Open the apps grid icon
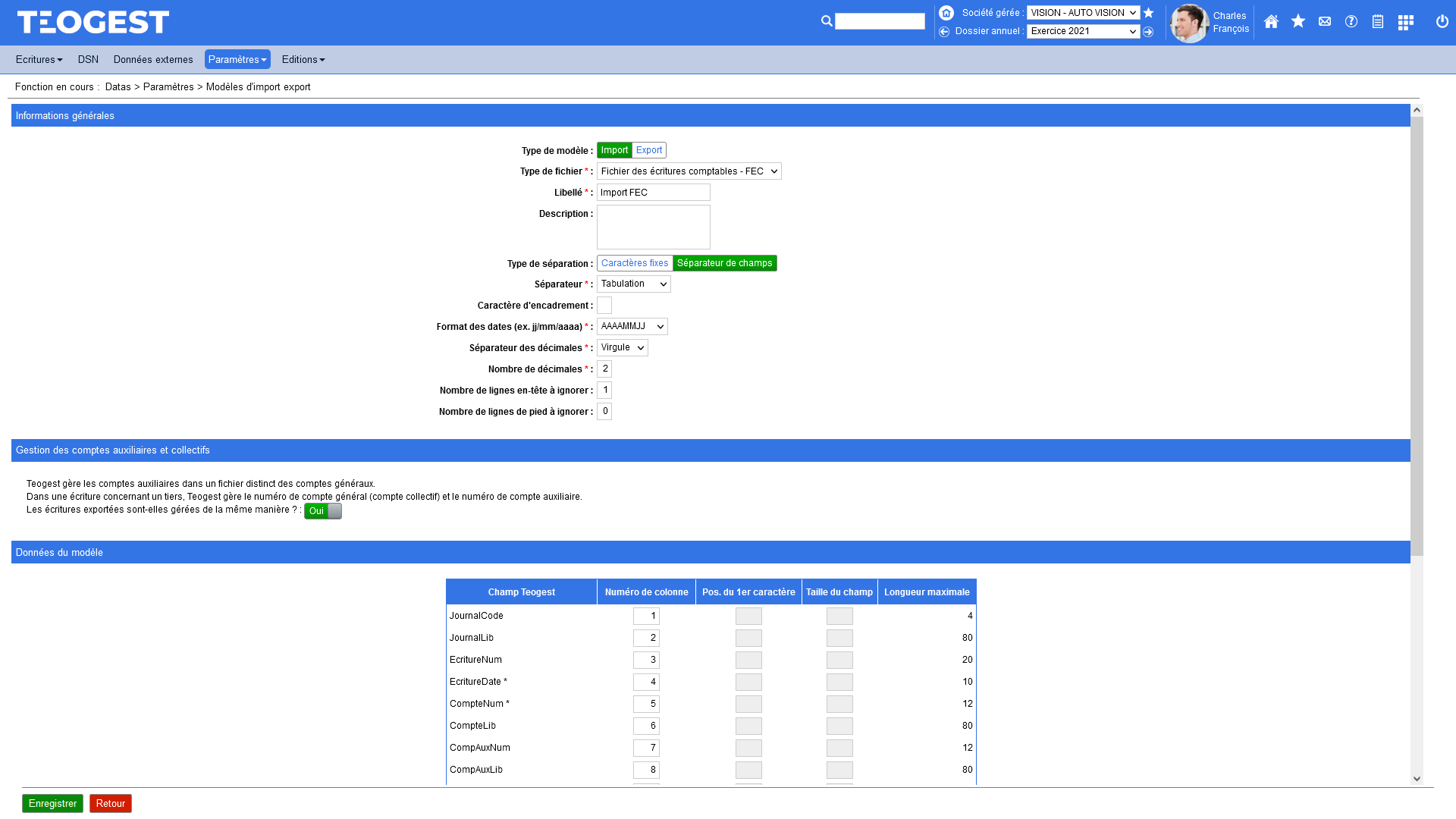This screenshot has height=819, width=1456. 1405,22
